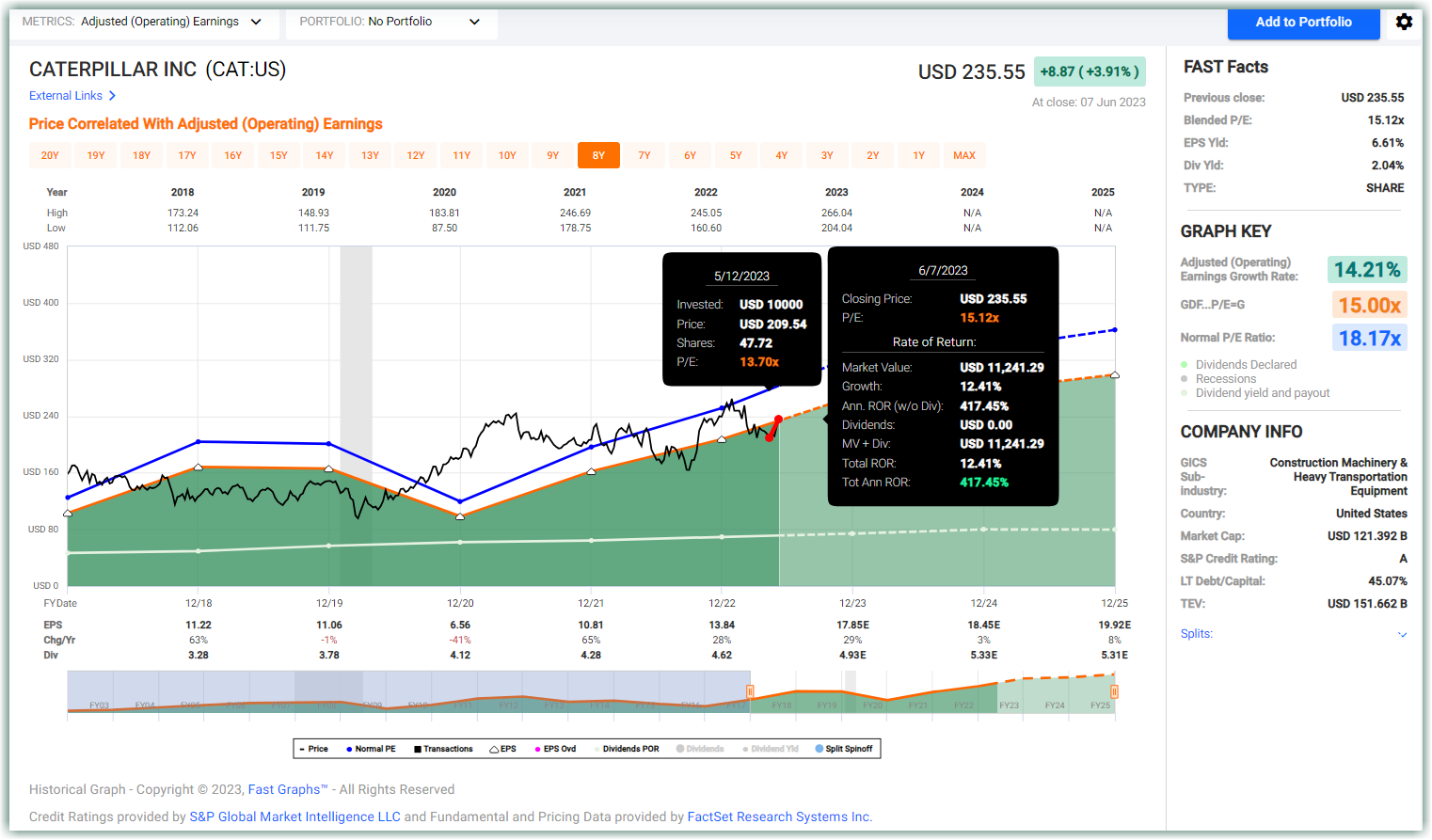Toggle the Normal PE legend series

click(371, 749)
